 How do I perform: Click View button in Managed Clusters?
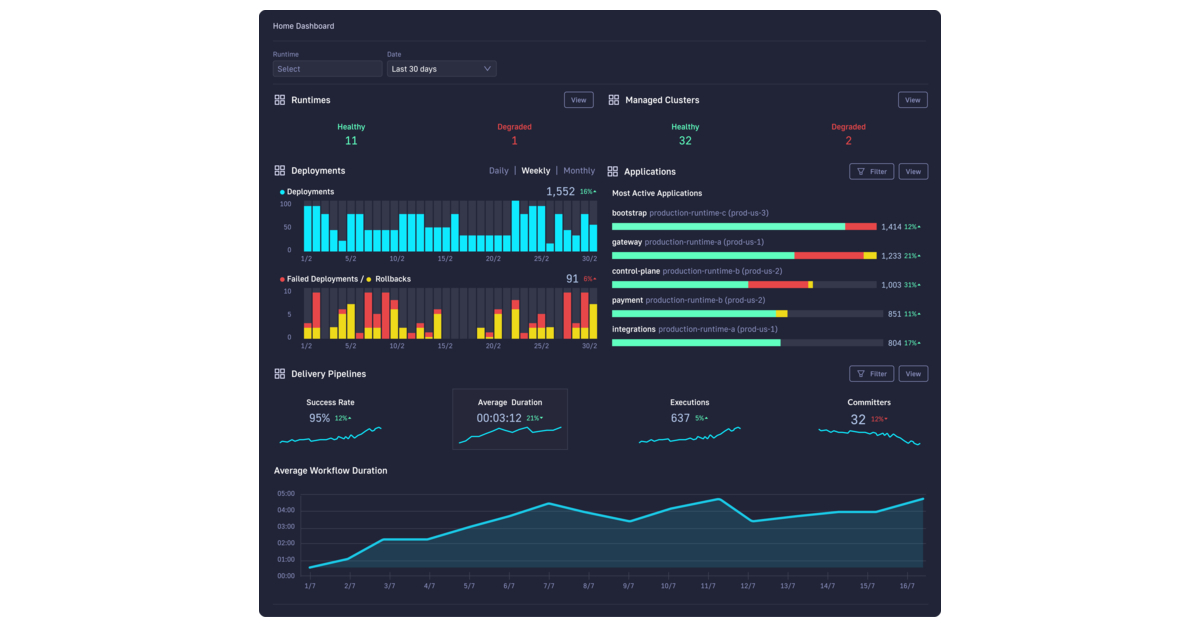(912, 100)
